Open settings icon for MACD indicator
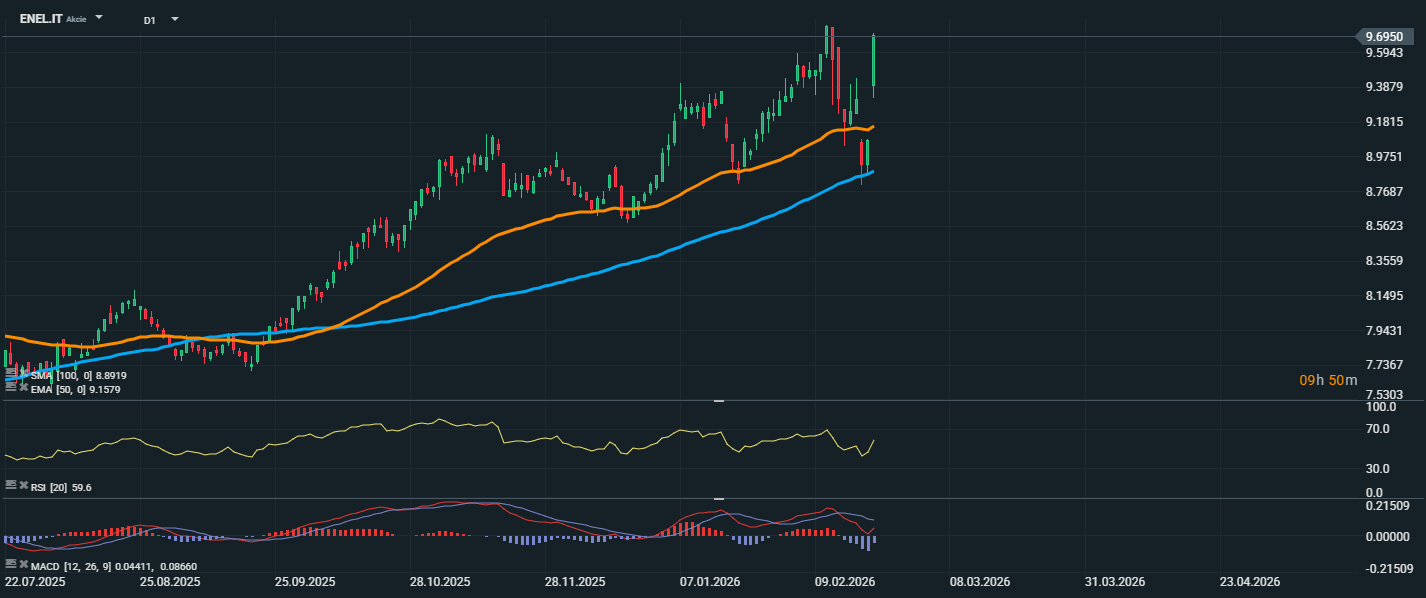This screenshot has width=1426, height=598. tap(10, 565)
